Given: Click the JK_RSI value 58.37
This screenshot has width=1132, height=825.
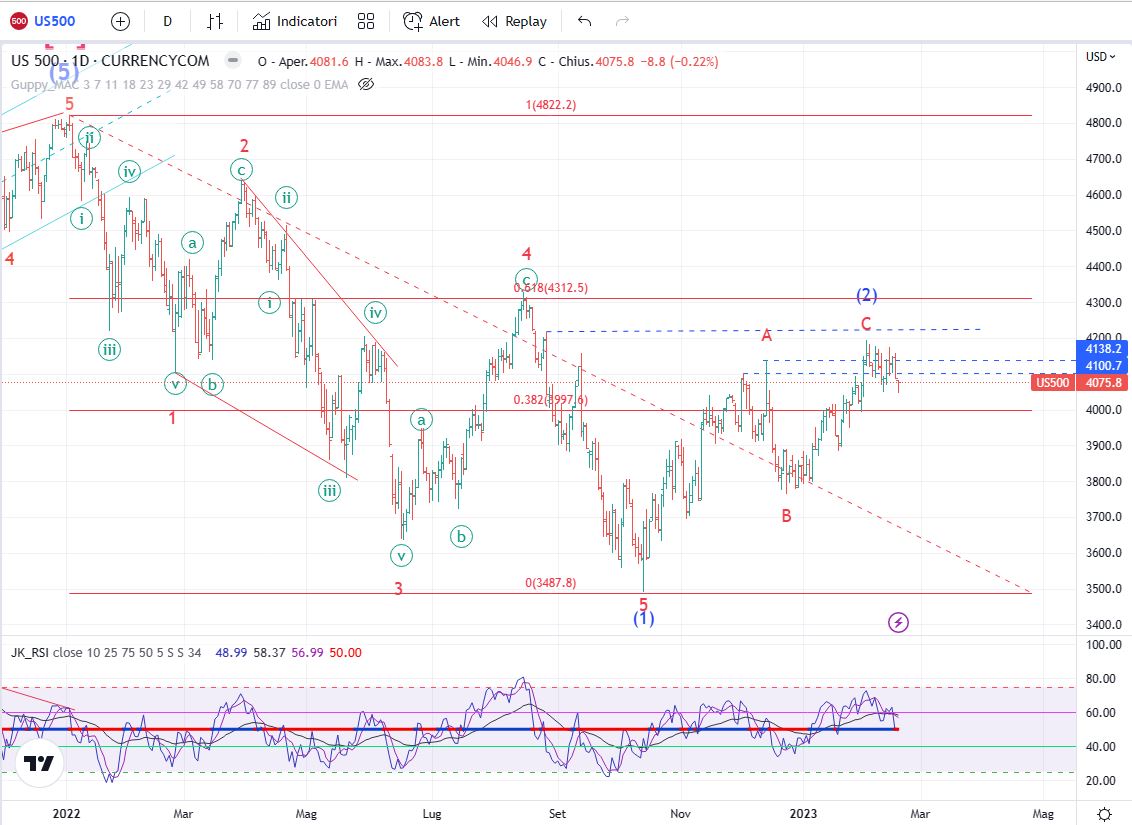Looking at the screenshot, I should click(x=269, y=652).
